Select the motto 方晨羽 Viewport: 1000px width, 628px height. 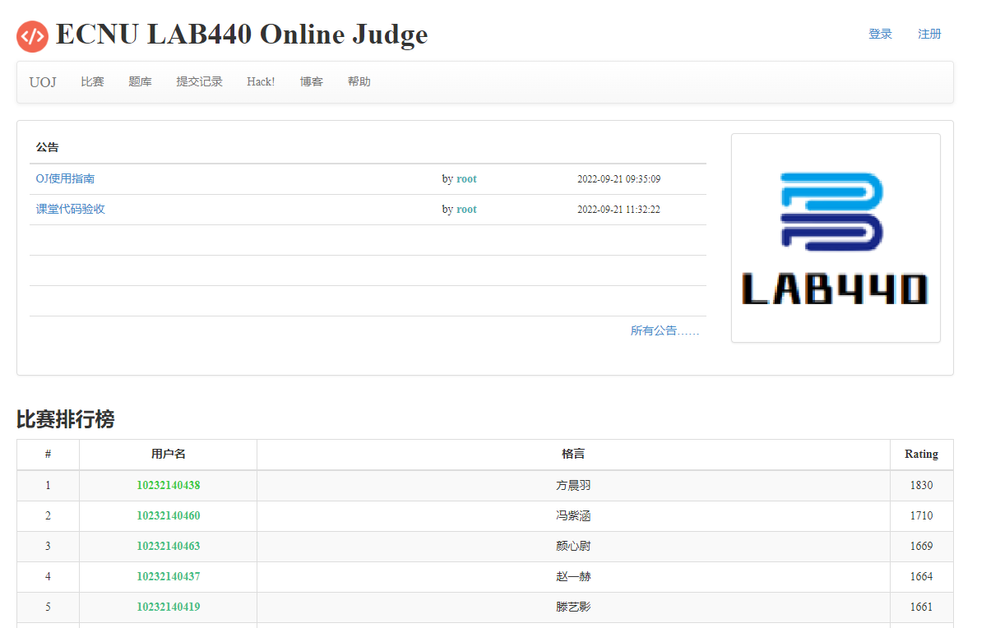573,485
